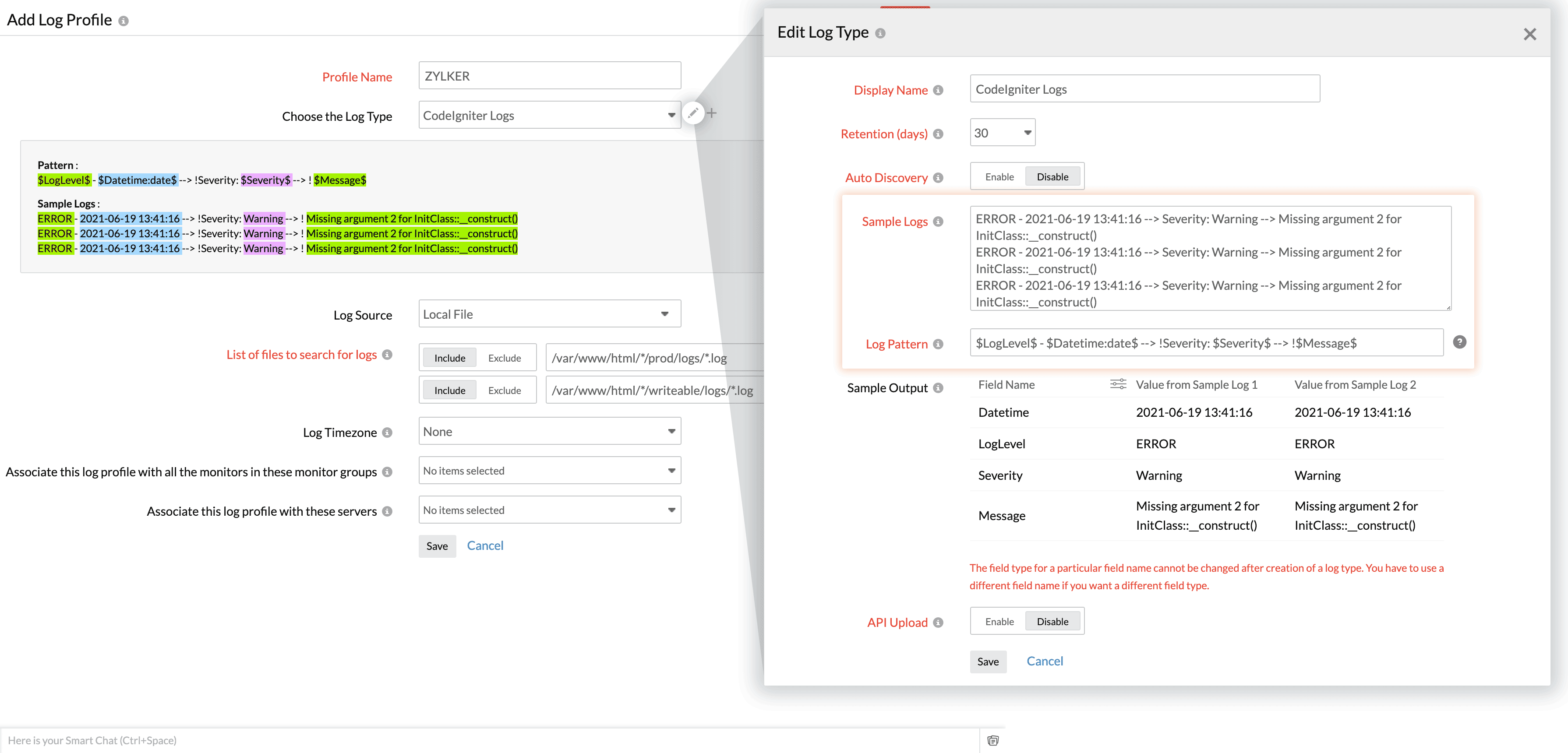The image size is (1568, 753).
Task: Edit the Display Name field showing CodeIgniter Logs
Action: tap(1144, 89)
